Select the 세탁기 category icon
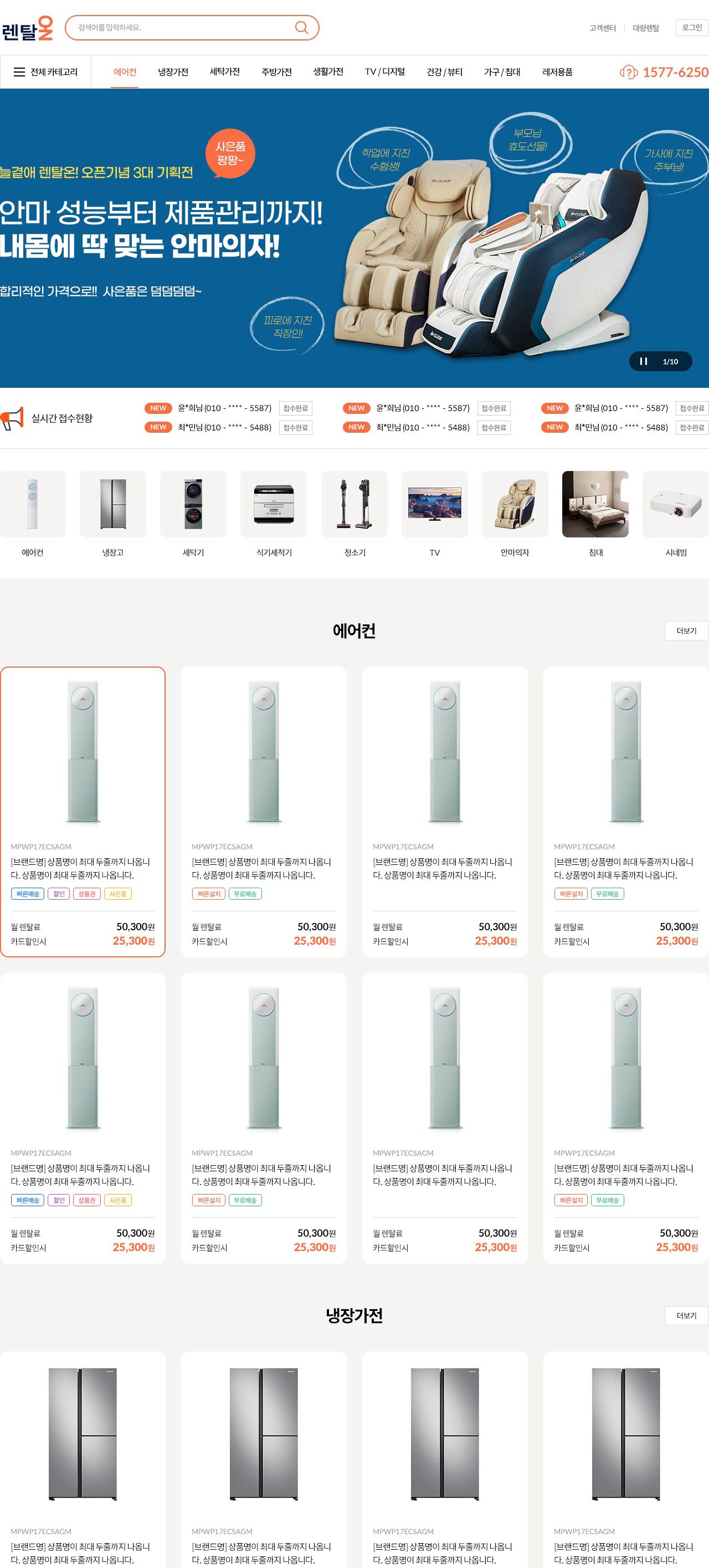709x1568 pixels. (193, 504)
